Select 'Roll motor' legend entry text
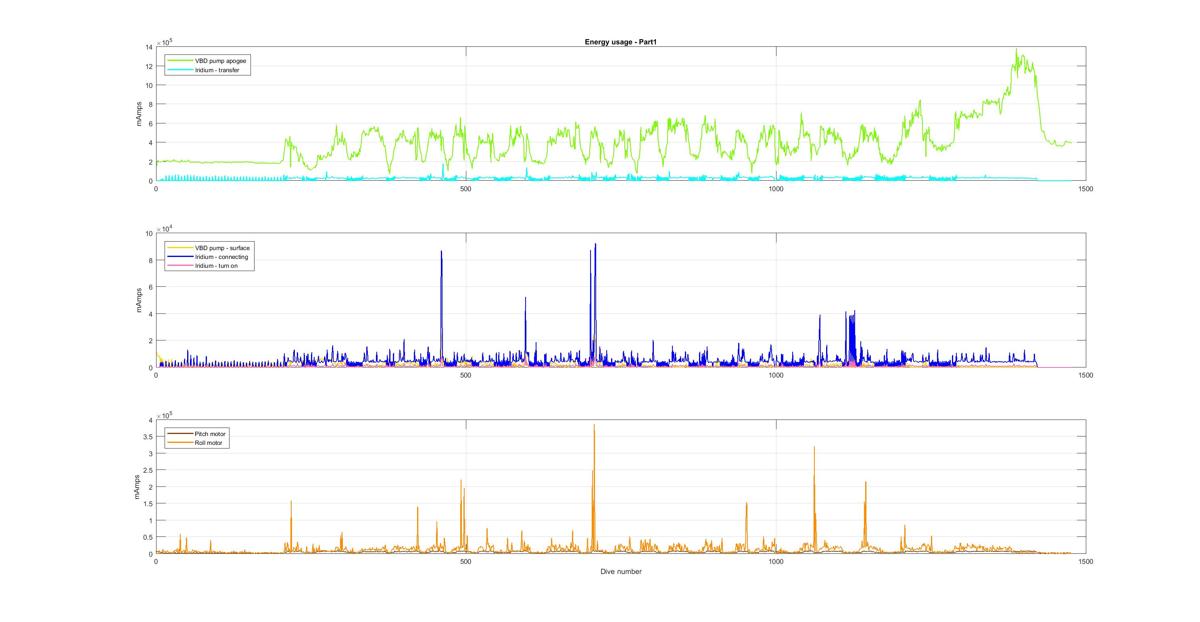The width and height of the screenshot is (1200, 622). pos(210,442)
